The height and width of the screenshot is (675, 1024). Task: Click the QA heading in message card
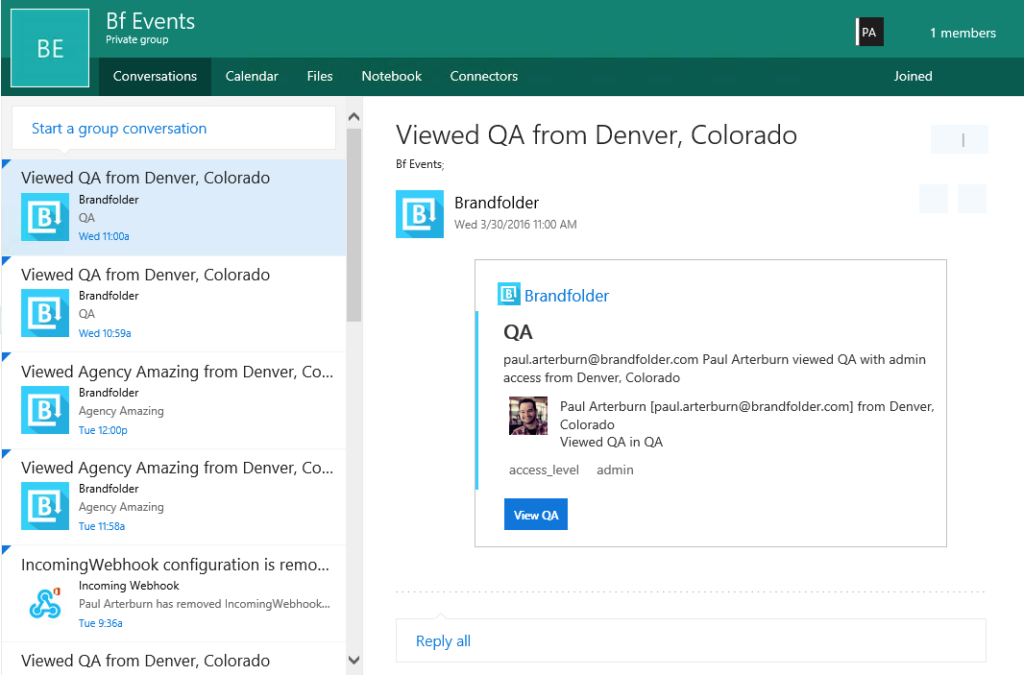[x=518, y=332]
